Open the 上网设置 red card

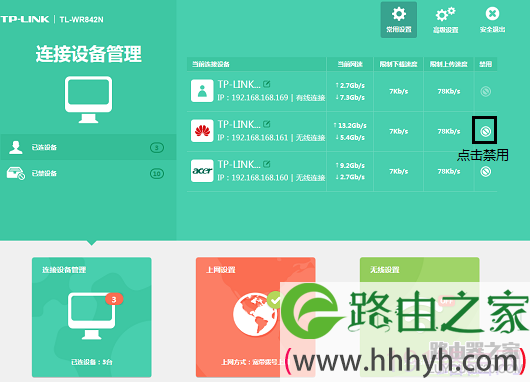[256, 317]
